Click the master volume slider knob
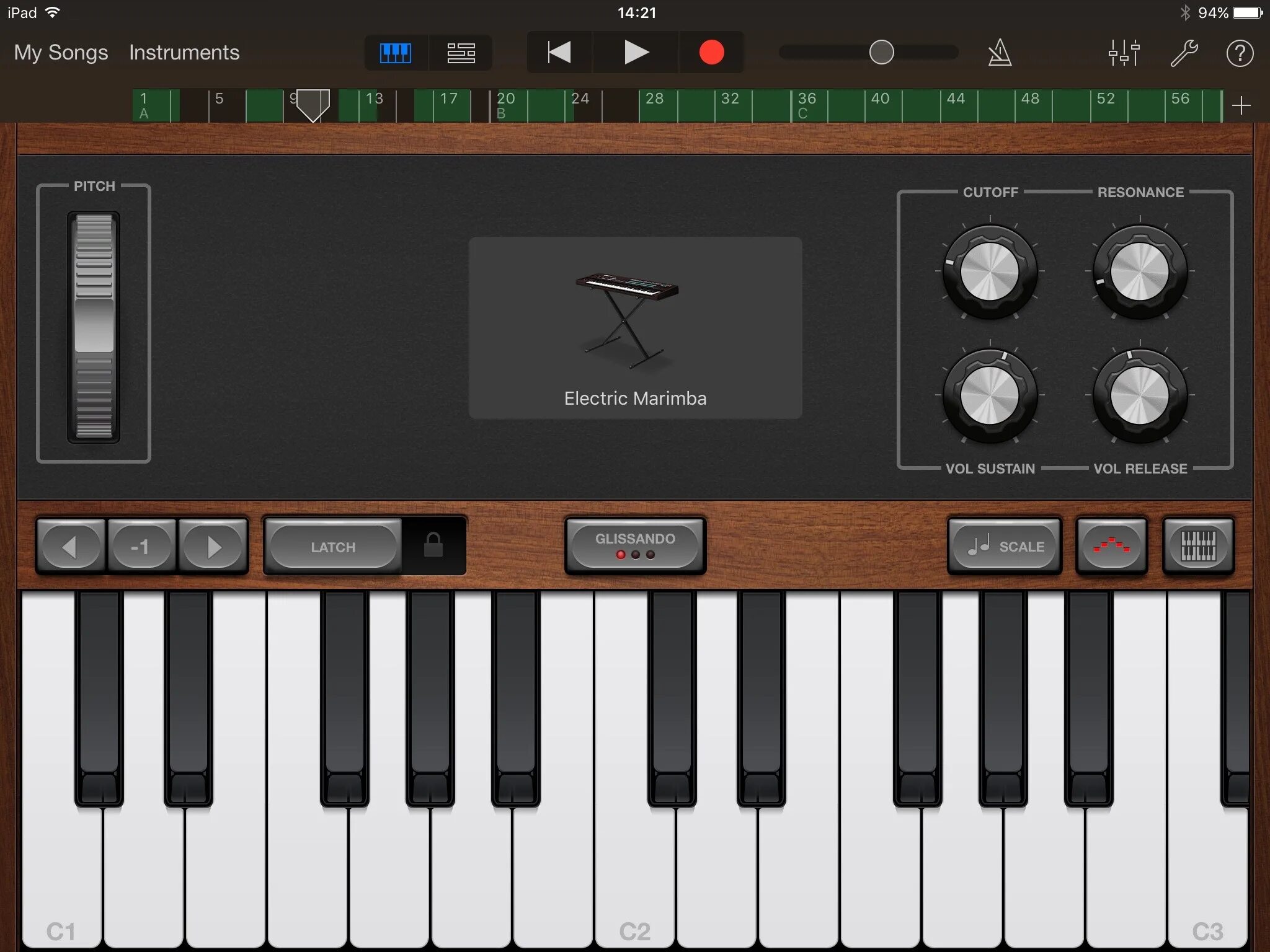Viewport: 1270px width, 952px height. point(881,53)
